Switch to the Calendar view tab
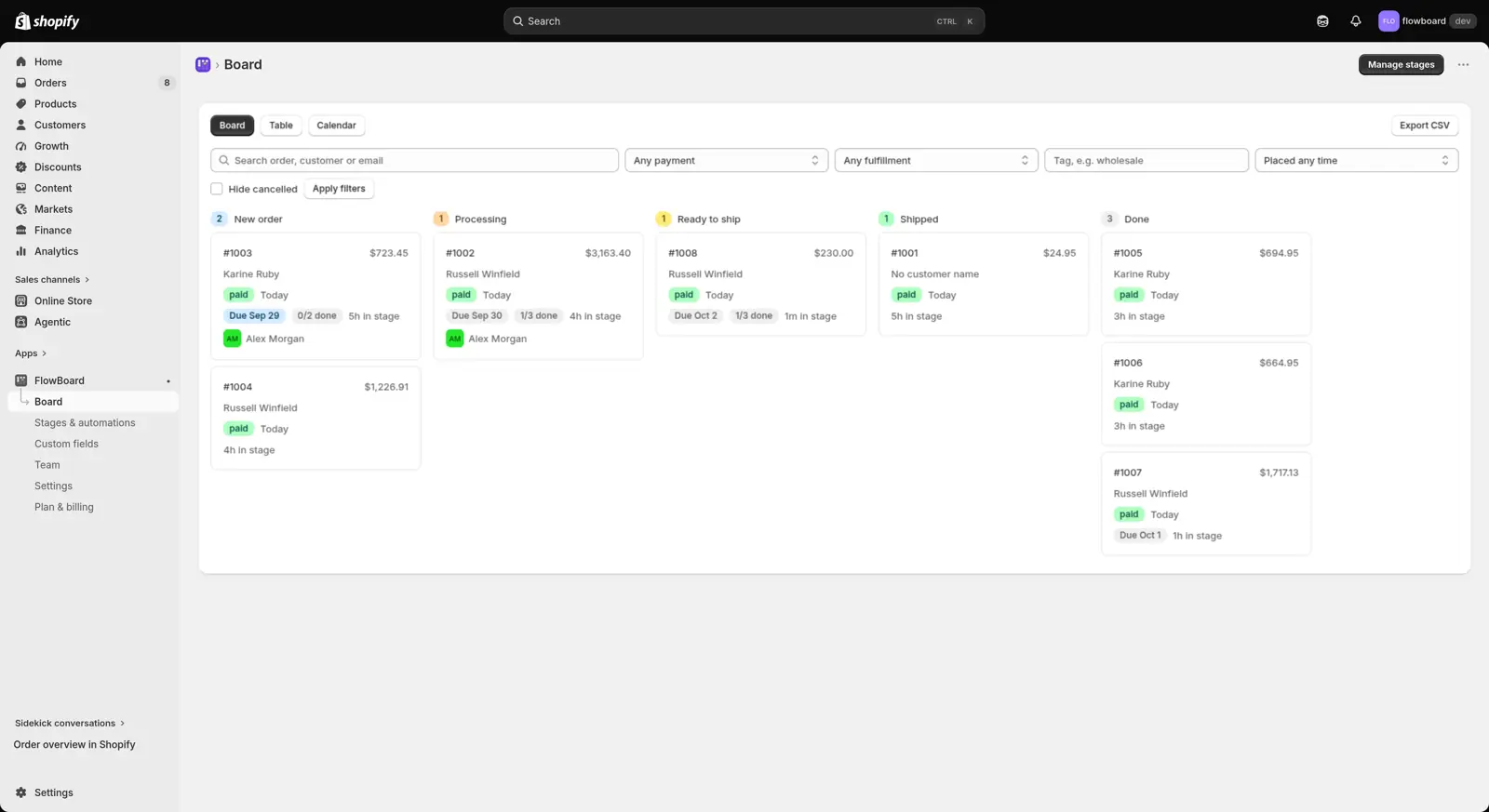The height and width of the screenshot is (812, 1489). (336, 126)
